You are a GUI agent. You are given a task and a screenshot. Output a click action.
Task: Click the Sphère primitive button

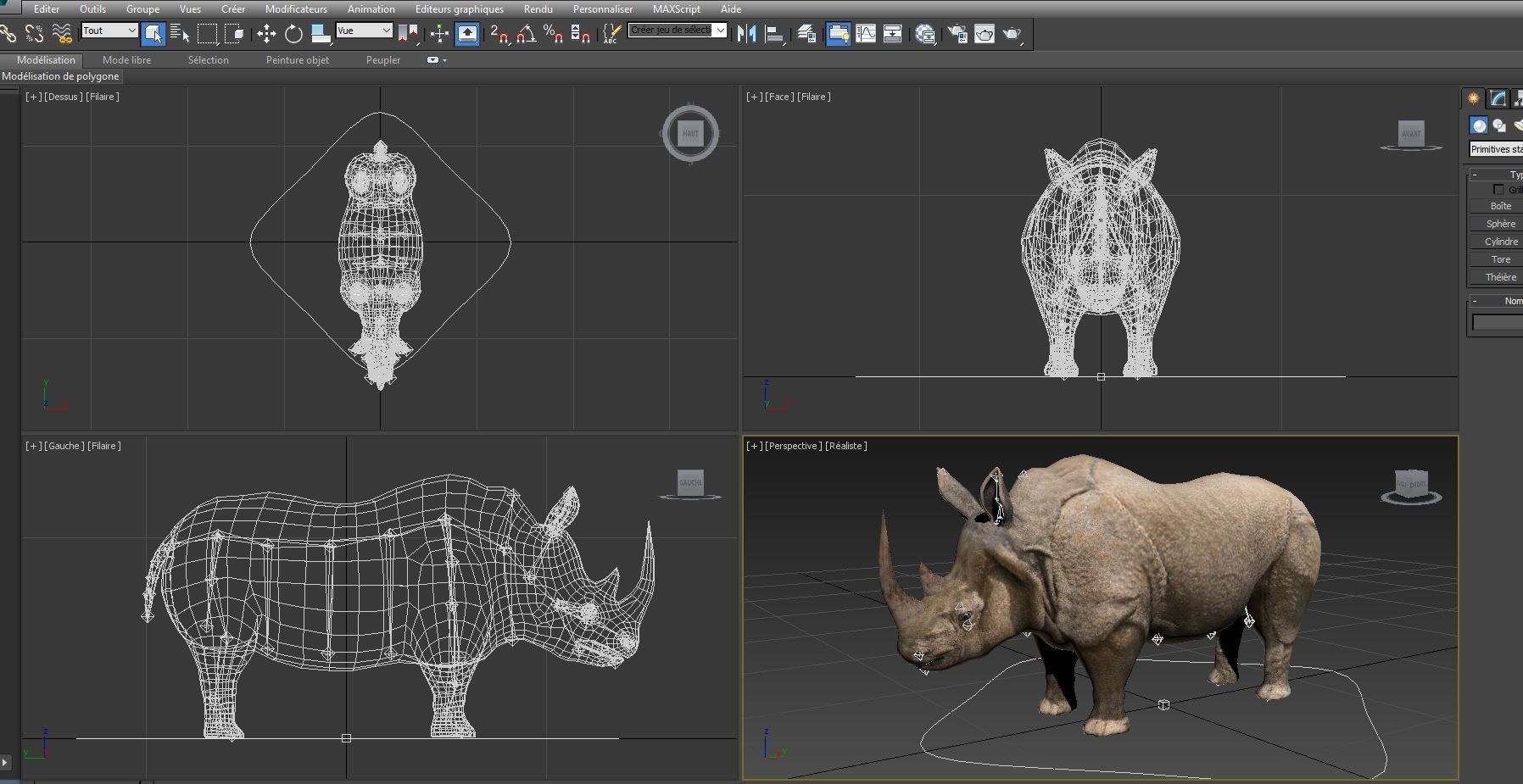[1499, 224]
